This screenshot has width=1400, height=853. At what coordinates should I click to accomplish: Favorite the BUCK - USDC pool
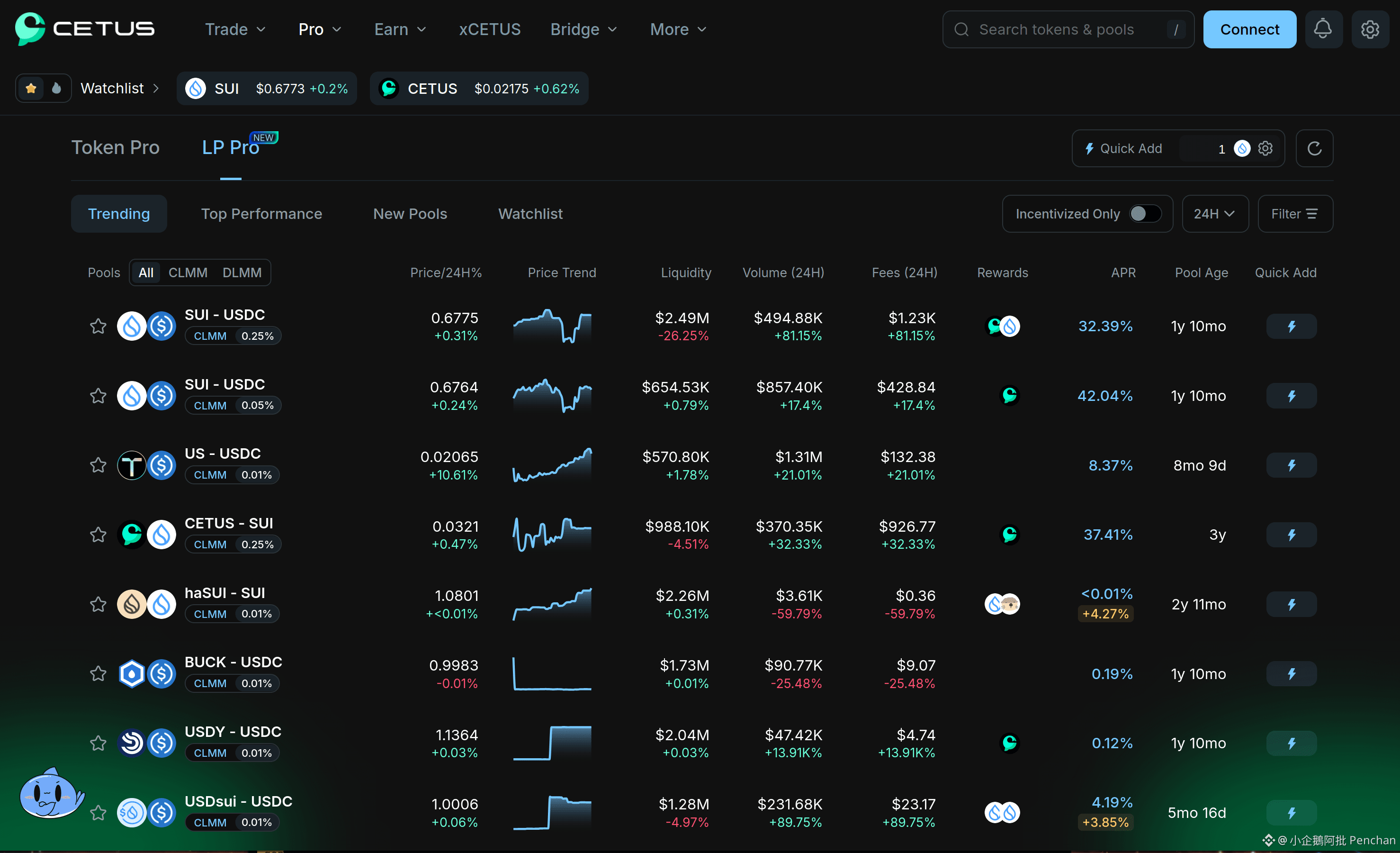pyautogui.click(x=99, y=674)
